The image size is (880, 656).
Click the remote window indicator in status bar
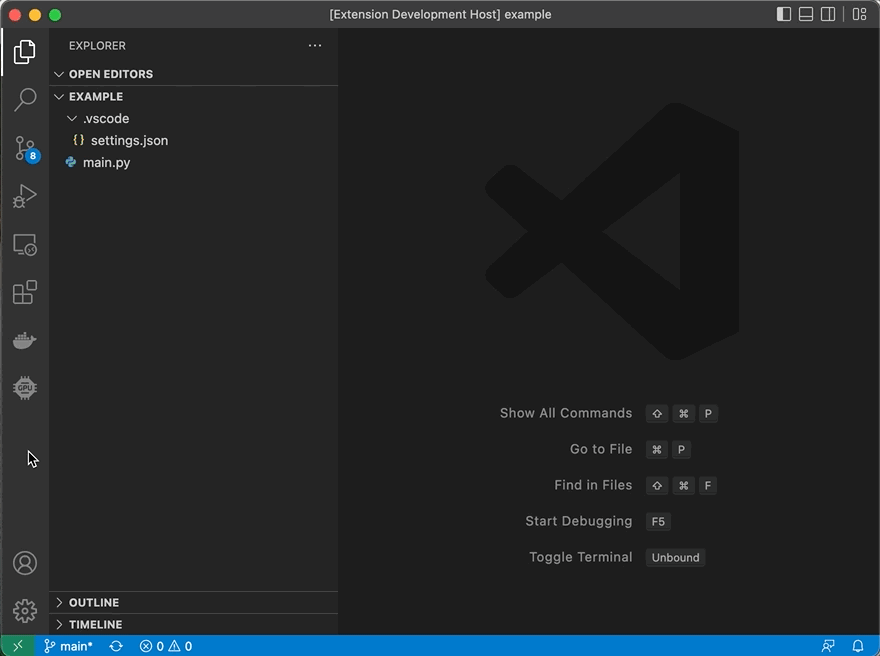point(17,646)
